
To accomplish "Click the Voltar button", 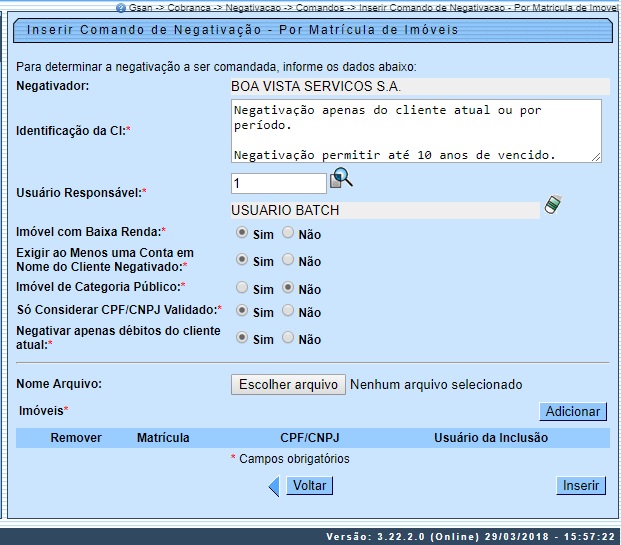I will [x=308, y=486].
